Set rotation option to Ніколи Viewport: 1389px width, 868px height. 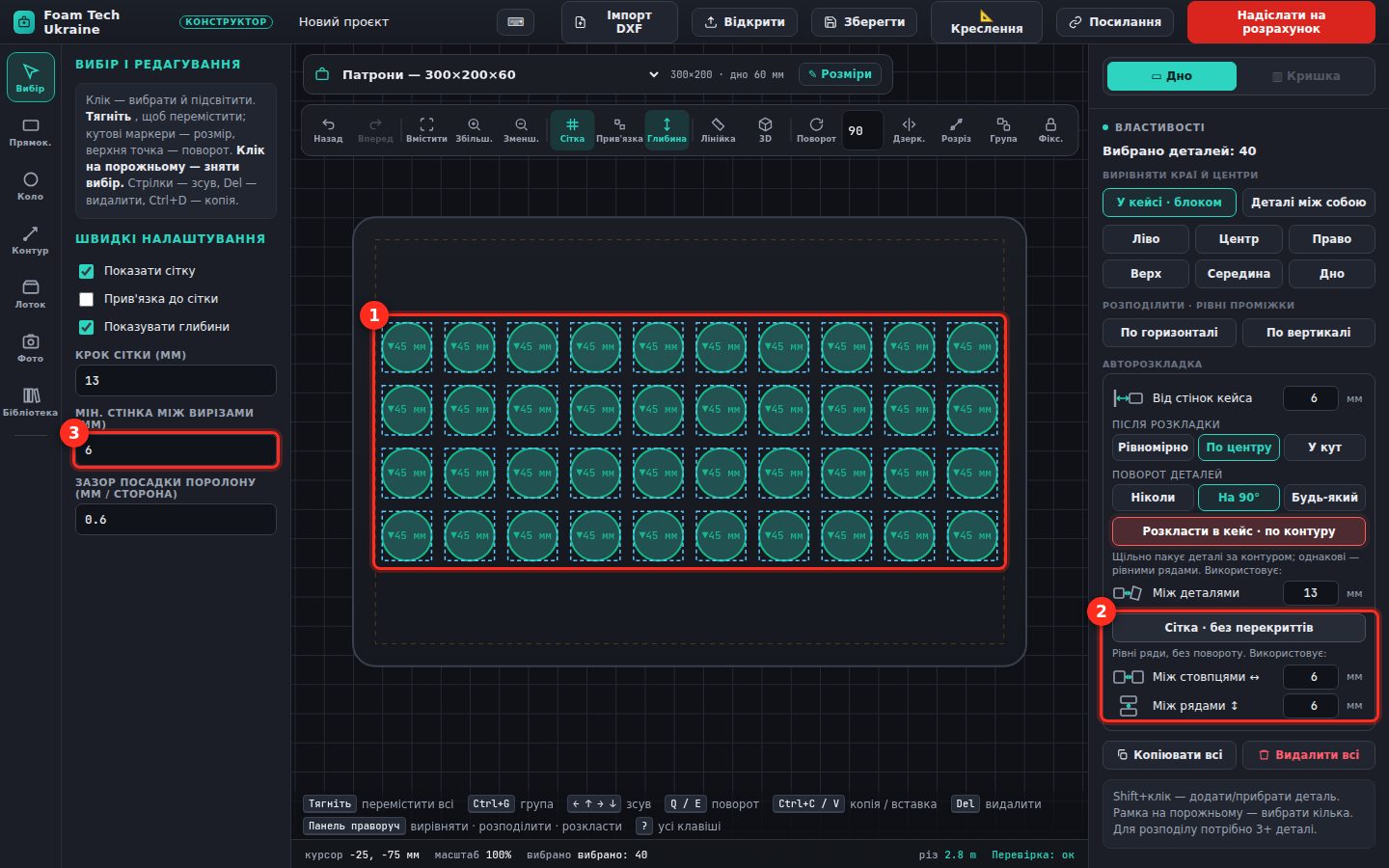(1153, 498)
